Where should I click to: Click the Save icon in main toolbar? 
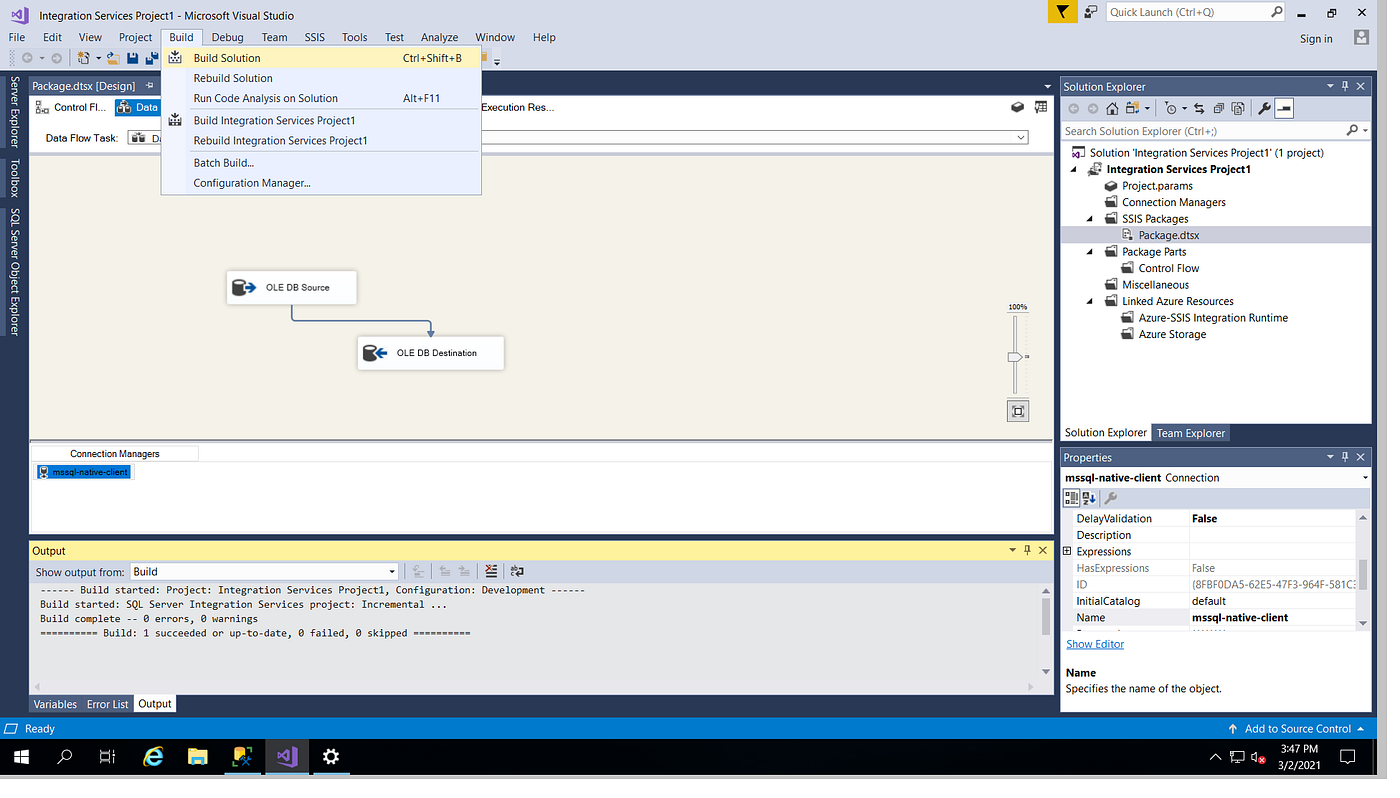tap(132, 59)
